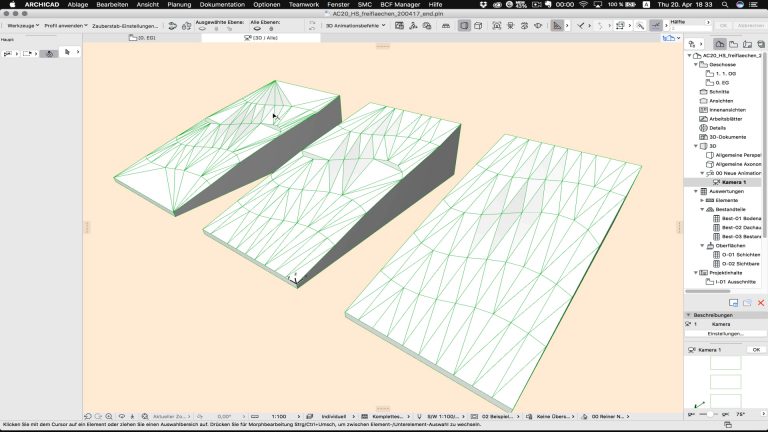Screen dimensions: 768x432
Task: Collapse the Auswertungen tree node
Action: click(695, 190)
